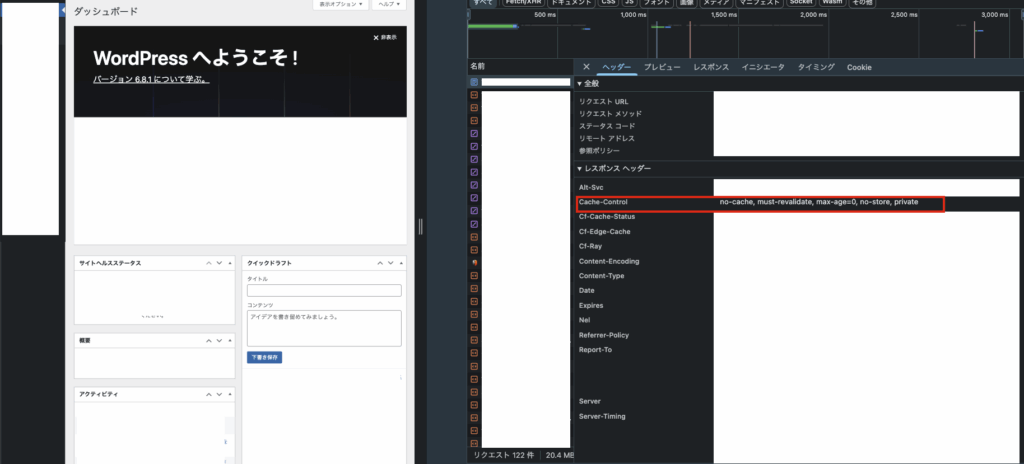The height and width of the screenshot is (464, 1024).
Task: Click the Cf-Edge-Cache header name
Action: 605,231
